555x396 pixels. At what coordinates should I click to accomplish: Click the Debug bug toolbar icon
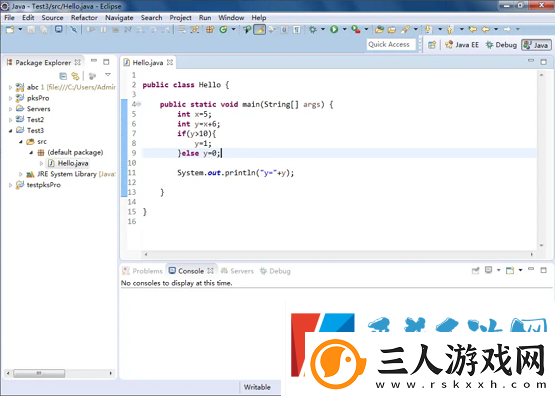(313, 30)
